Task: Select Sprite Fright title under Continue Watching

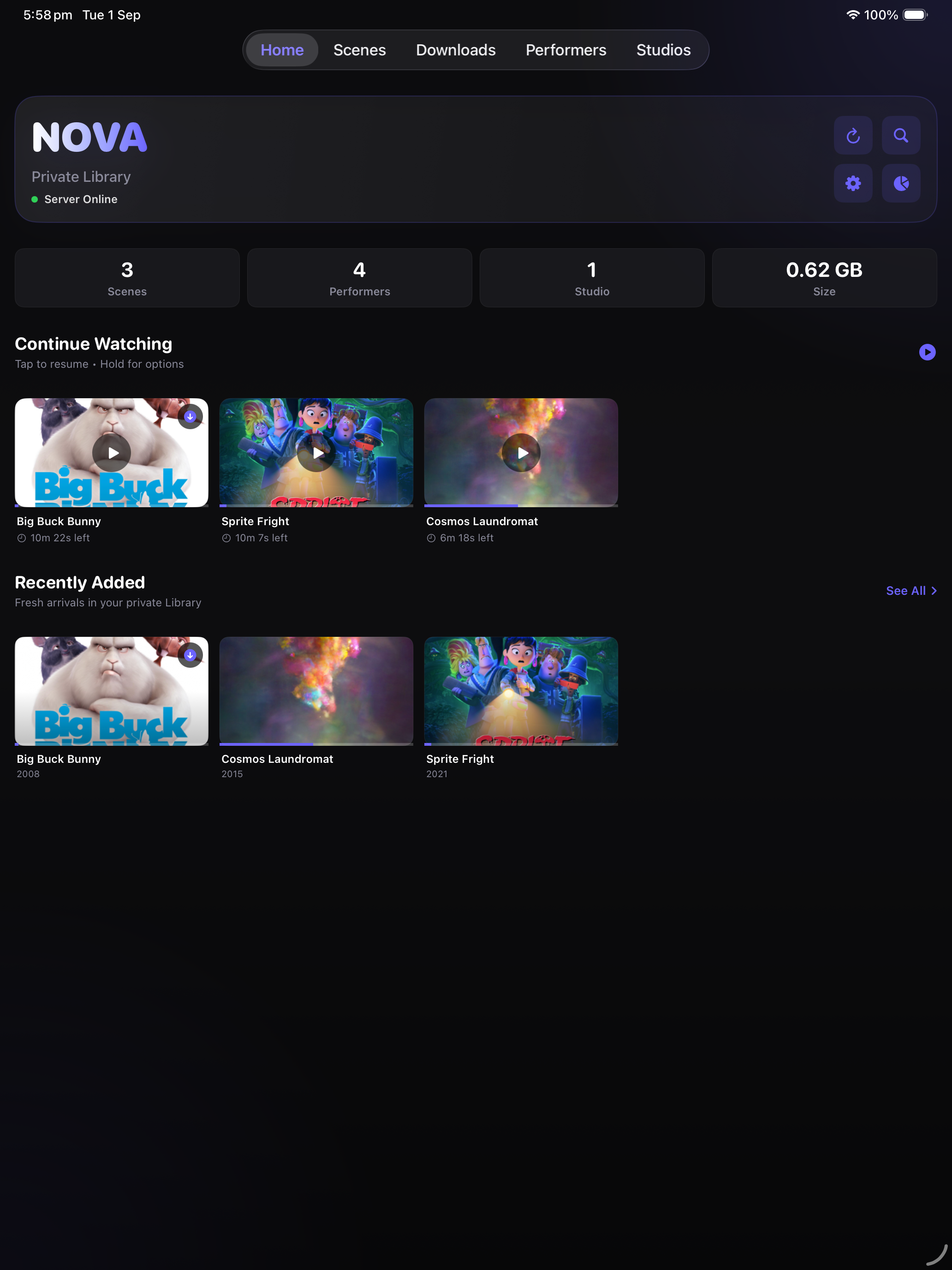Action: (256, 521)
